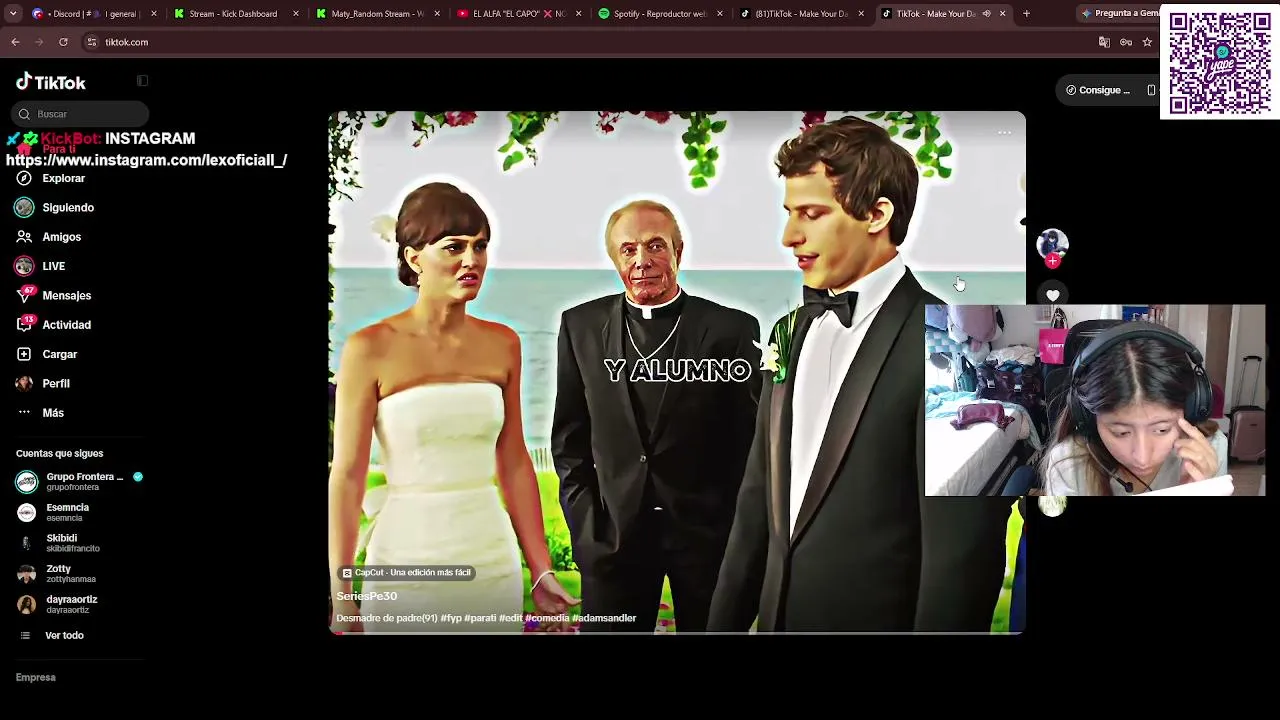1280x720 pixels.
Task: Switch to EL ALFA "EL CAPO" tab
Action: (520, 14)
